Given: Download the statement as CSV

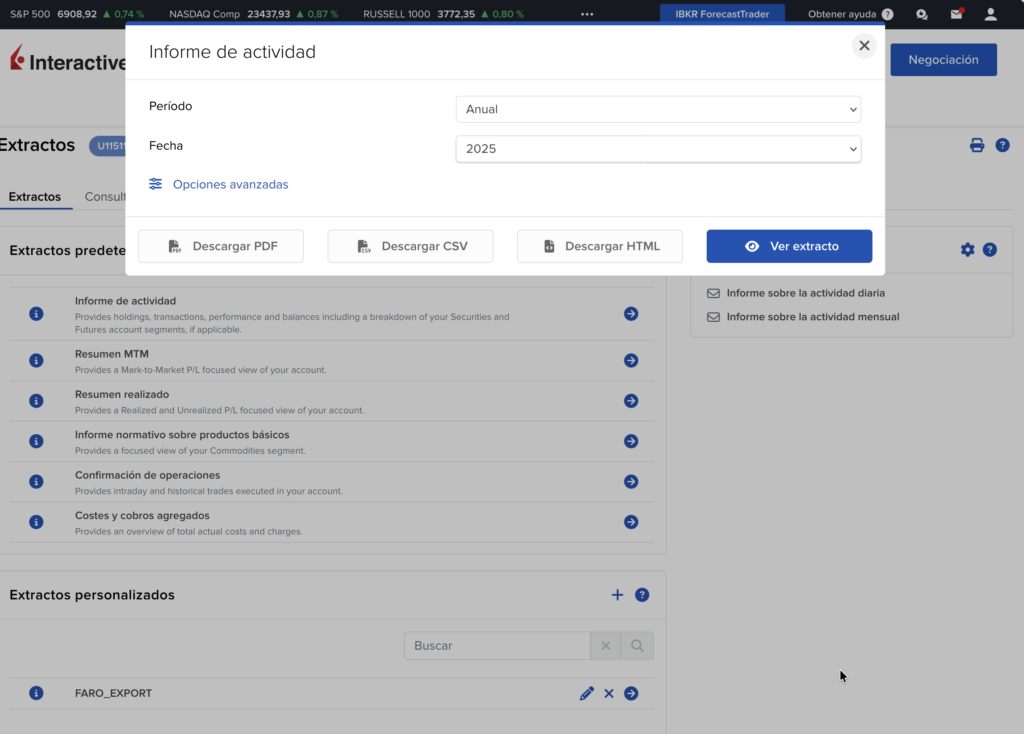Looking at the screenshot, I should point(410,246).
